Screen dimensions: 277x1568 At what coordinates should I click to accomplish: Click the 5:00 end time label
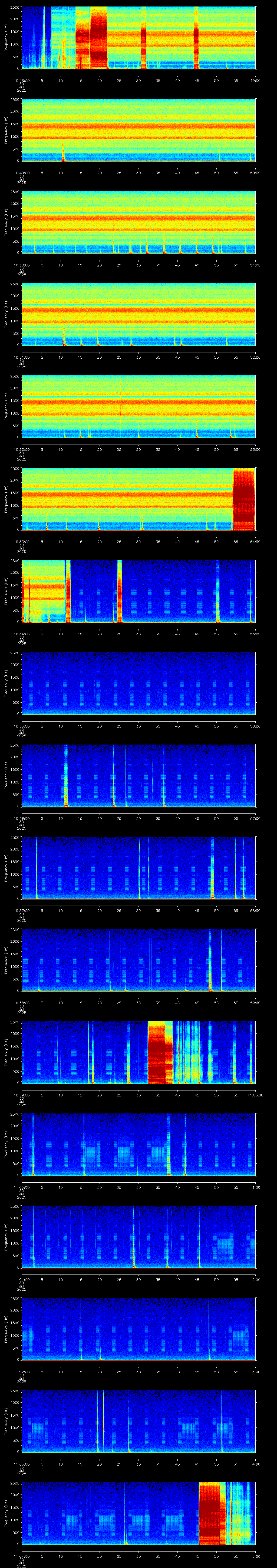[256, 1556]
